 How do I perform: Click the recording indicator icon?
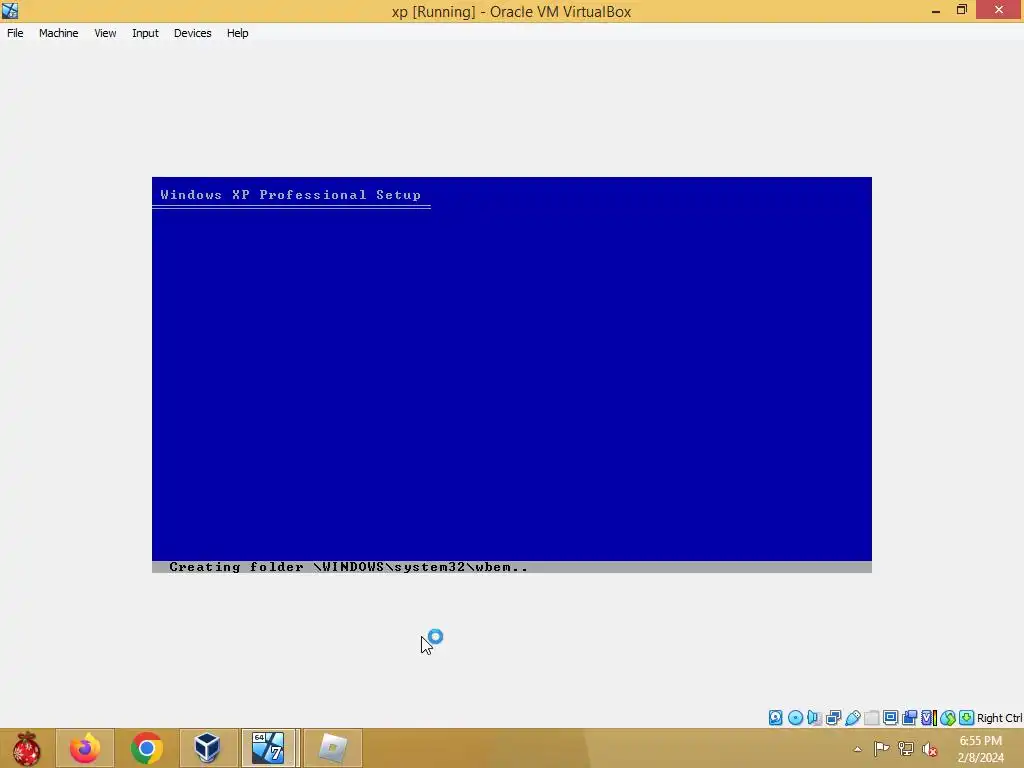tap(909, 718)
